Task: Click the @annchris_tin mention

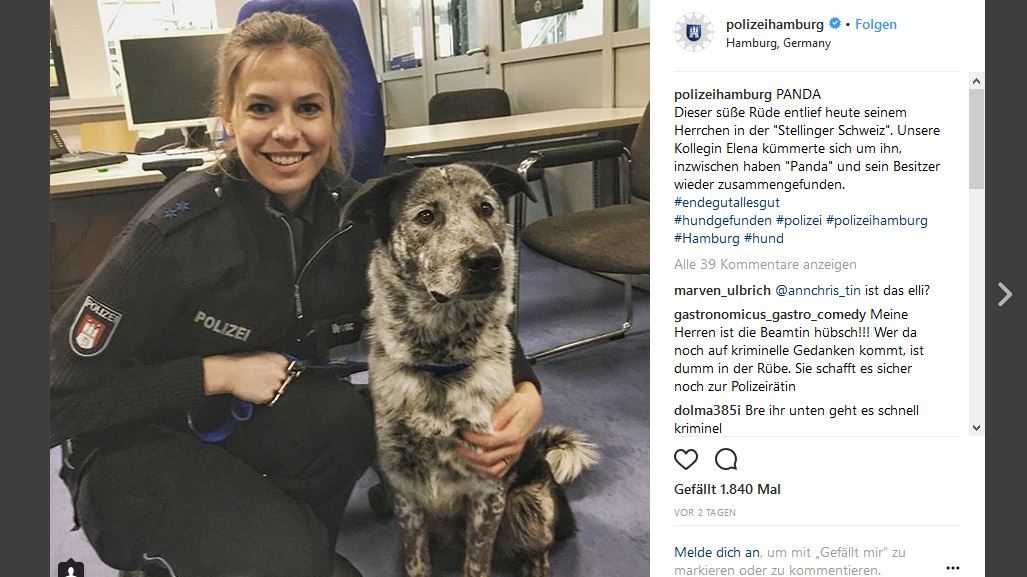Action: point(817,290)
